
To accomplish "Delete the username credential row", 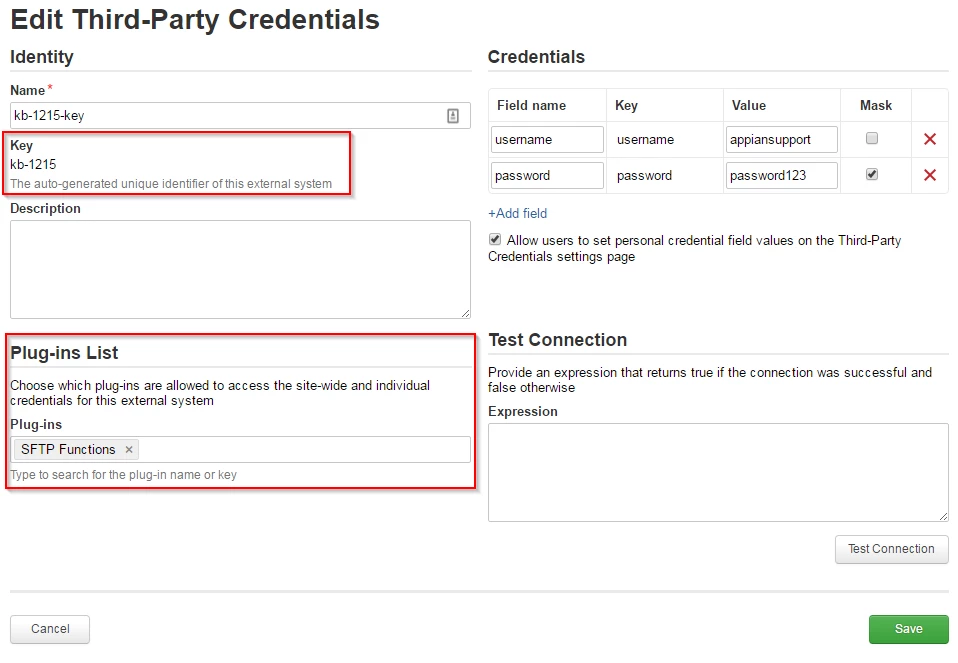I will tap(929, 139).
